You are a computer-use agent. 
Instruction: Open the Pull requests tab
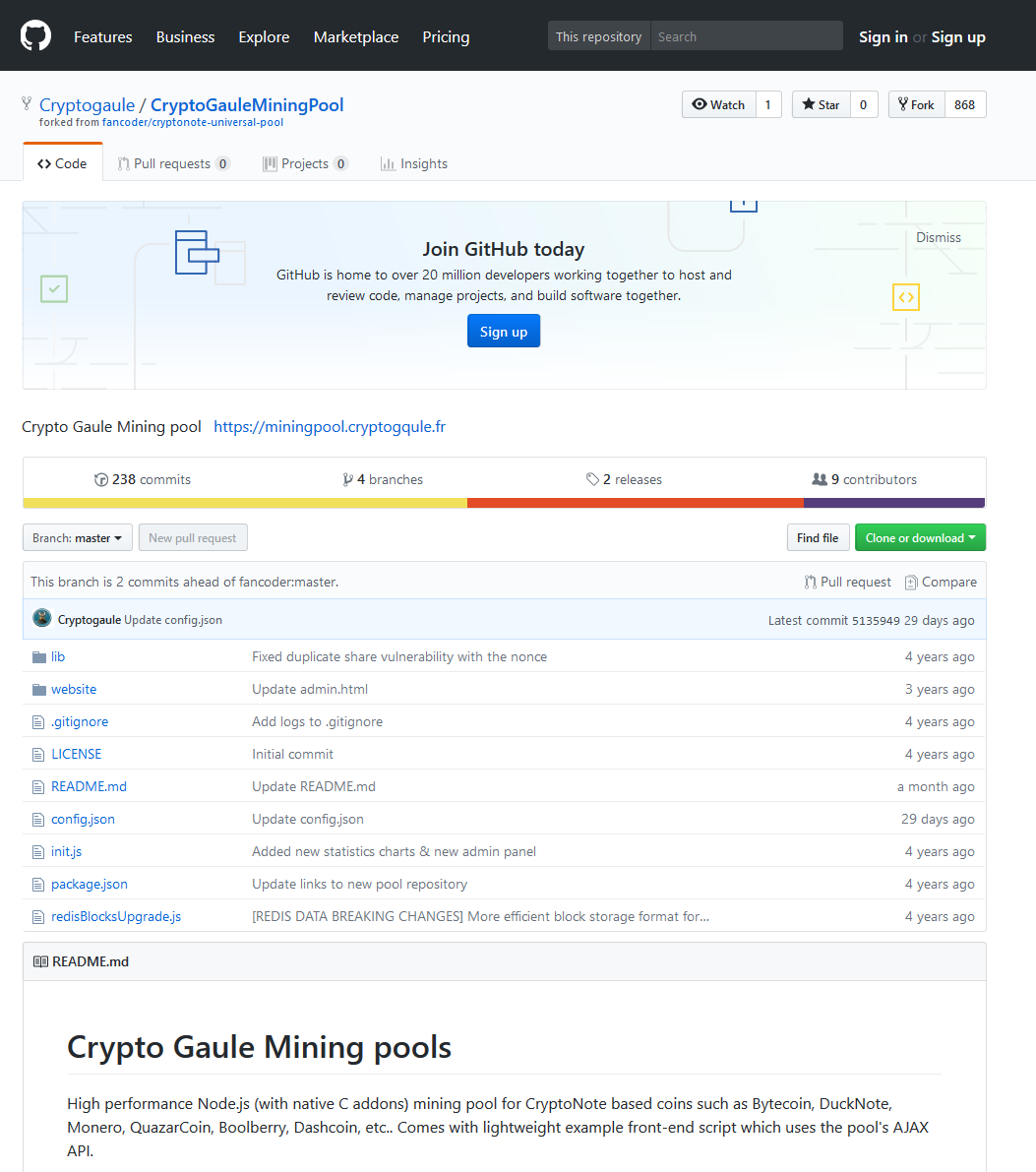click(x=173, y=163)
